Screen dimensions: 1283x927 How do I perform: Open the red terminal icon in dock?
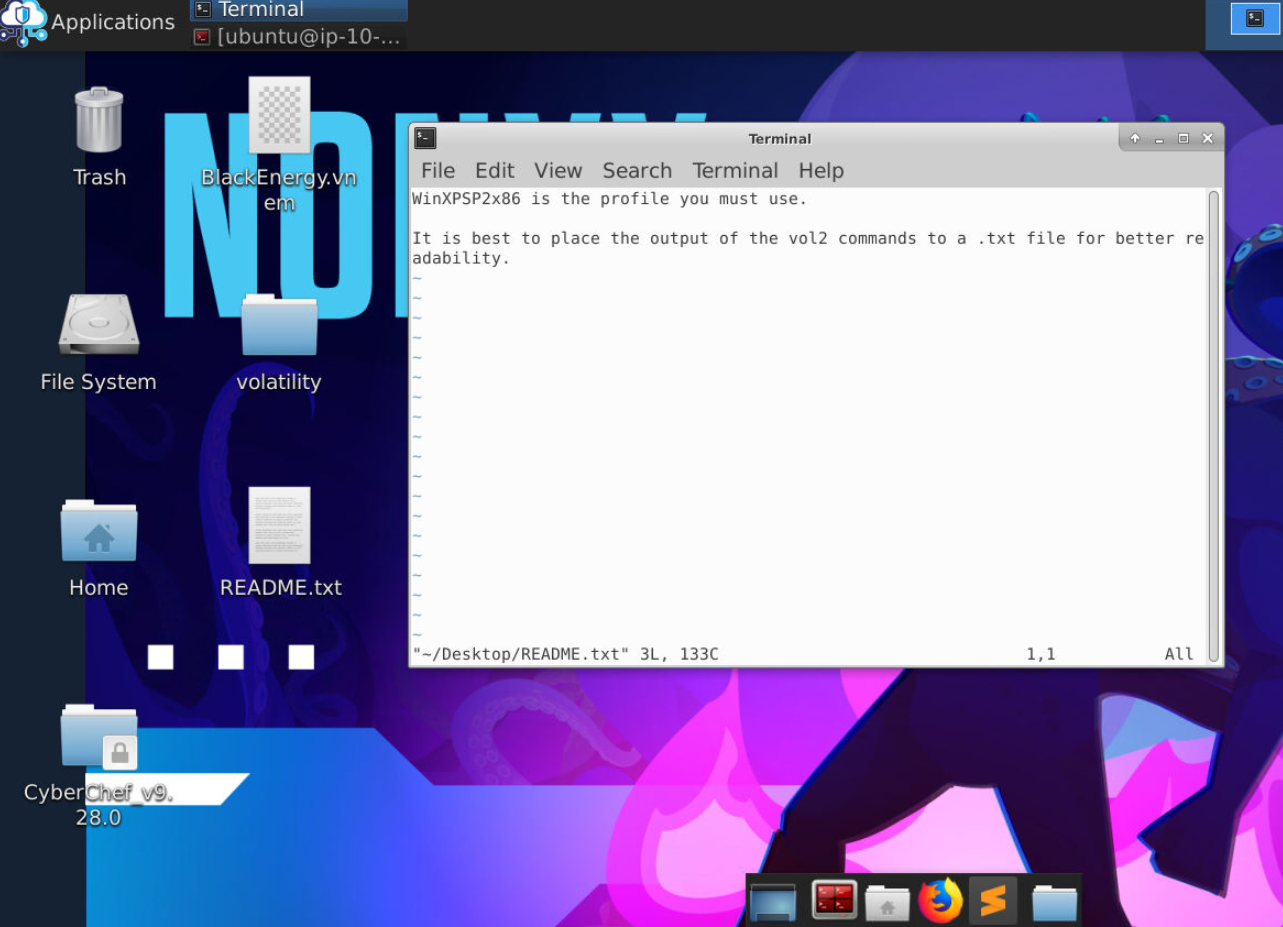coord(833,901)
